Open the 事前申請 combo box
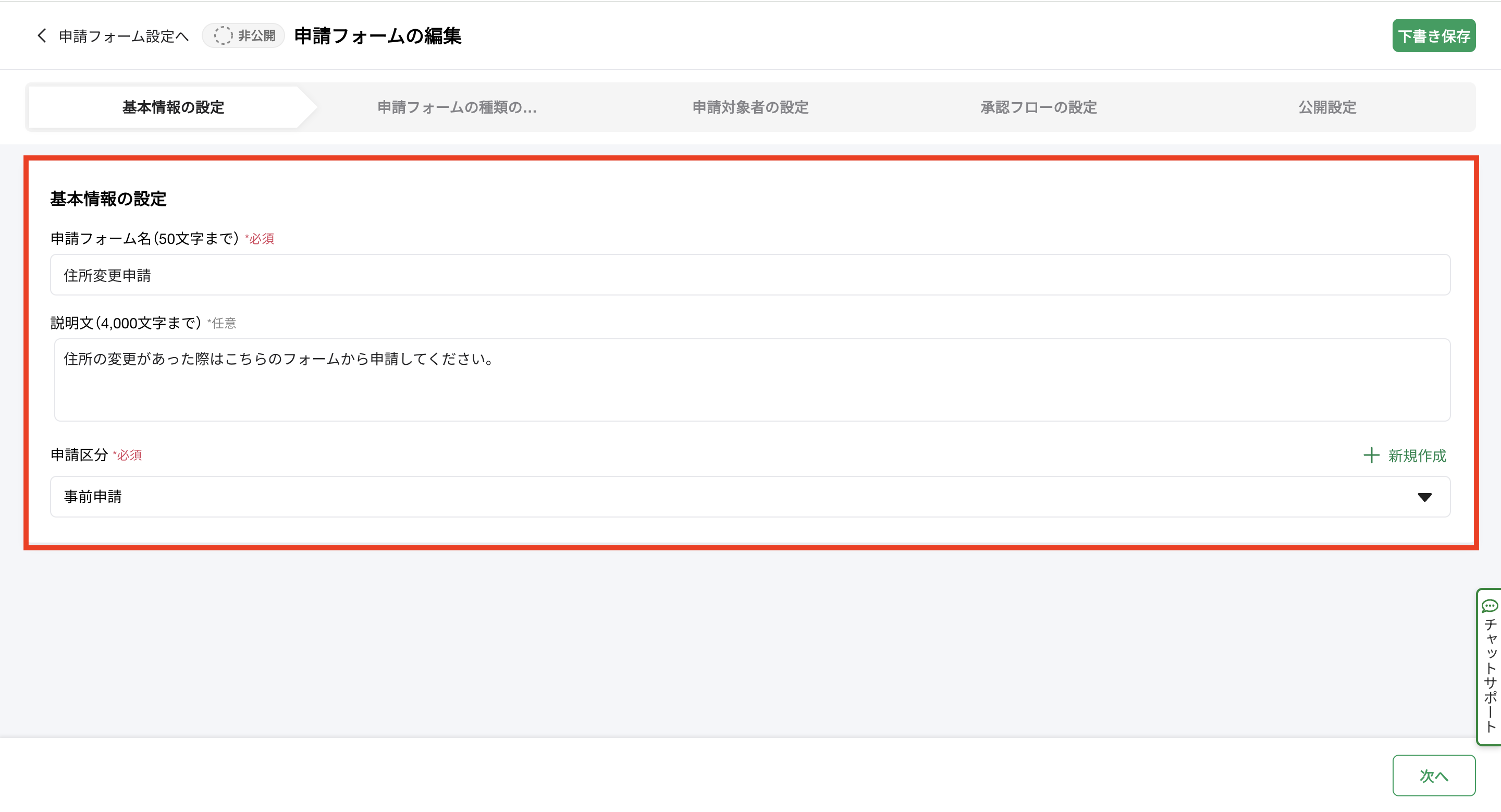This screenshot has height=812, width=1501. click(x=699, y=497)
